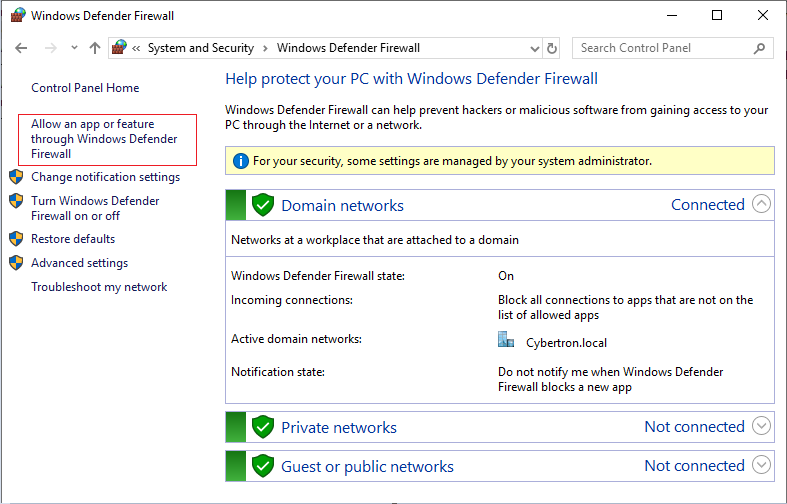Click the Search Control Panel field
Image resolution: width=787 pixels, height=504 pixels.
[x=660, y=48]
